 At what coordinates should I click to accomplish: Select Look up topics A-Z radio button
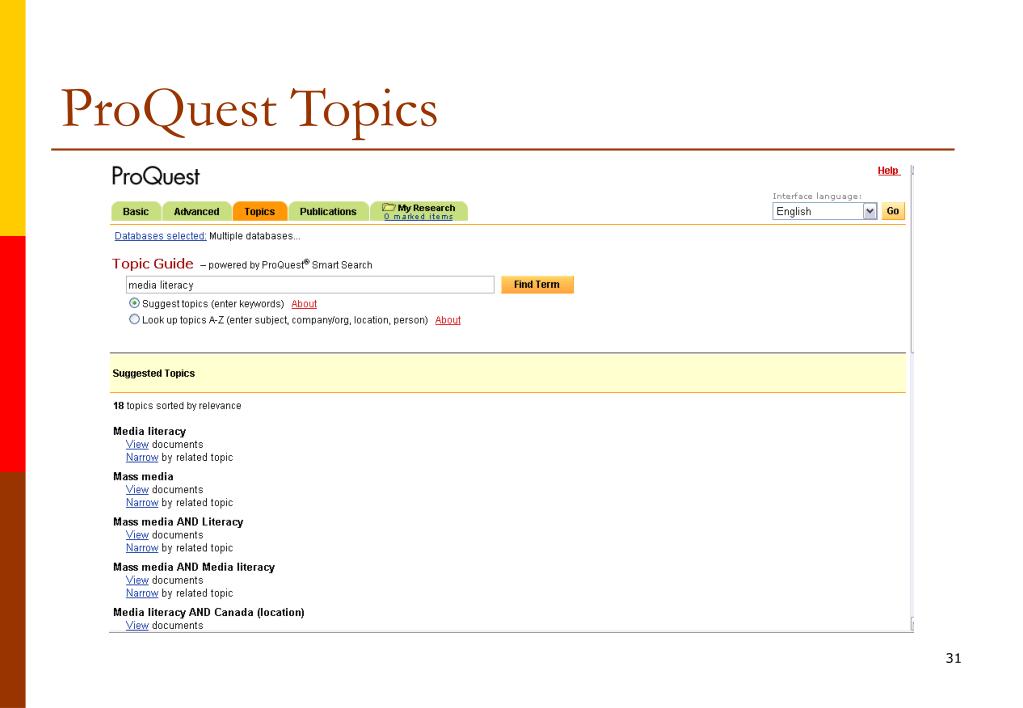pos(134,320)
